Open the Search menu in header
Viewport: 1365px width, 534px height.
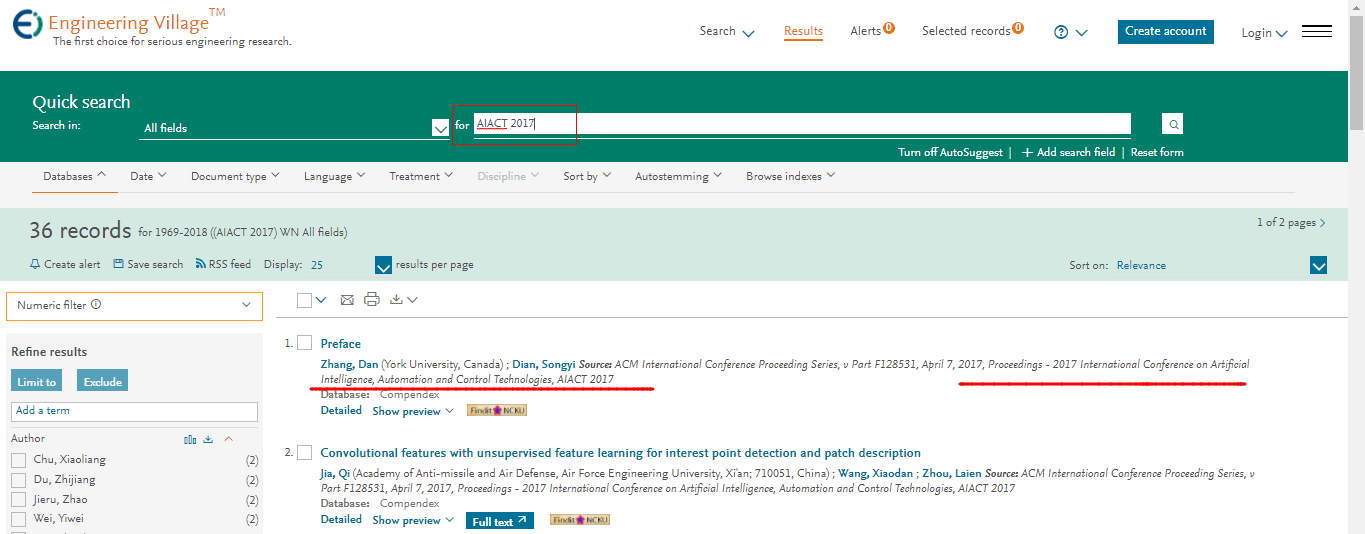point(726,31)
